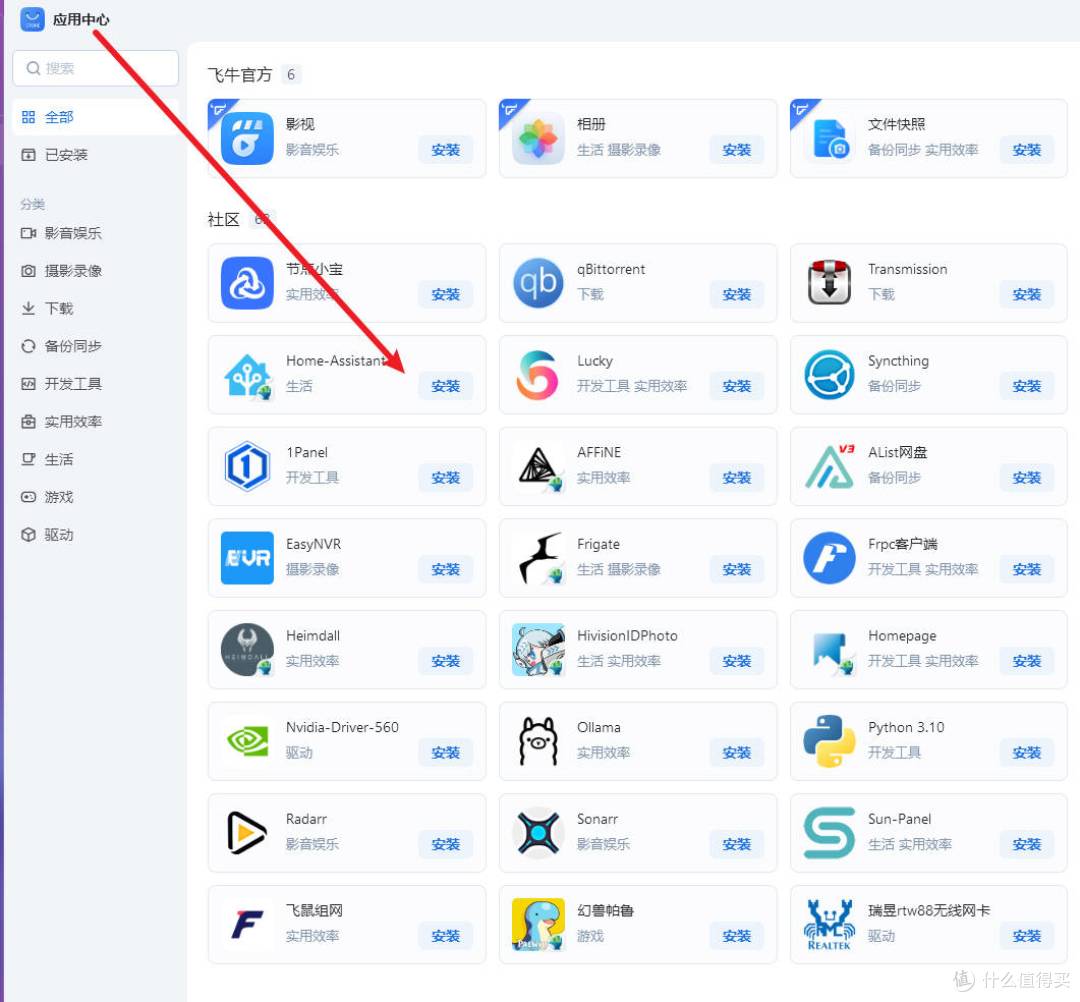Click the 幻兽帕鲁 game icon
The width and height of the screenshot is (1080, 1002).
[x=538, y=924]
